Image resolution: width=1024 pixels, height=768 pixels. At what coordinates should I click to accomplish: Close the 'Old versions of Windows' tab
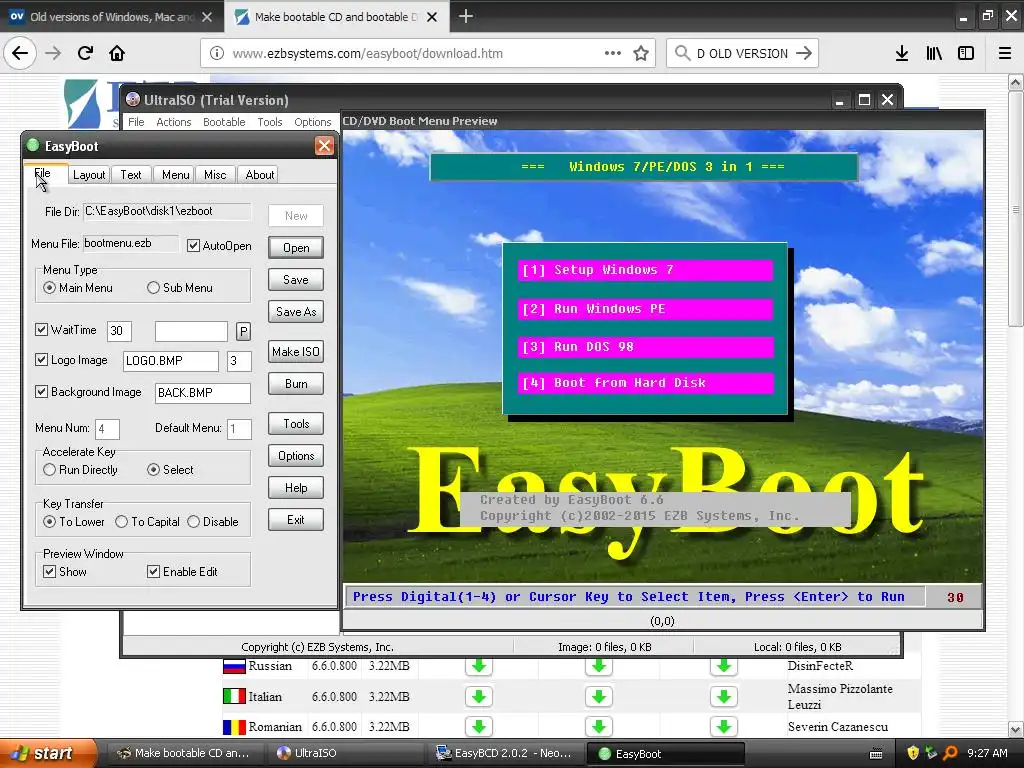pos(207,17)
